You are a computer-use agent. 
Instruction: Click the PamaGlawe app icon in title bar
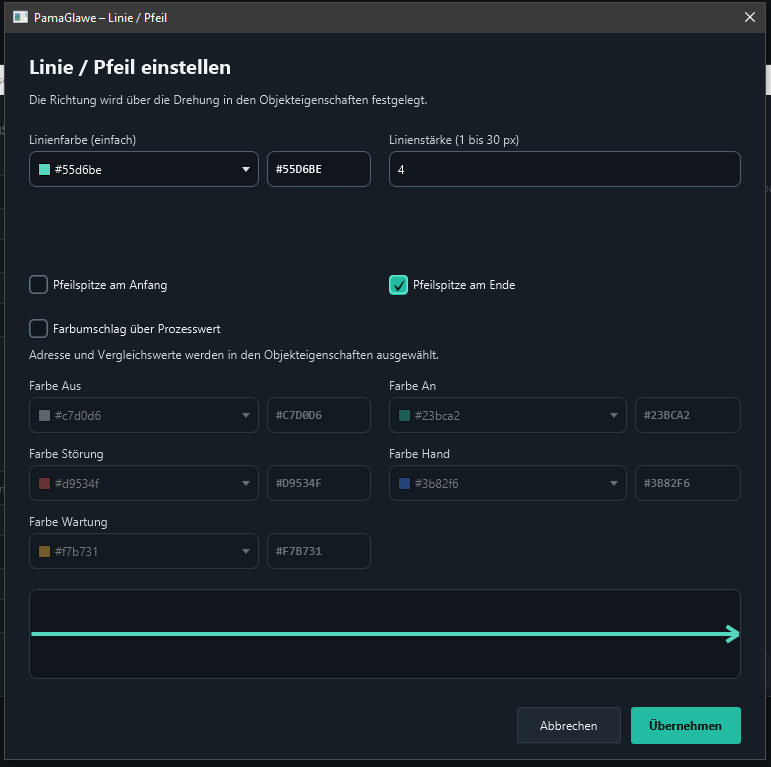(x=20, y=17)
